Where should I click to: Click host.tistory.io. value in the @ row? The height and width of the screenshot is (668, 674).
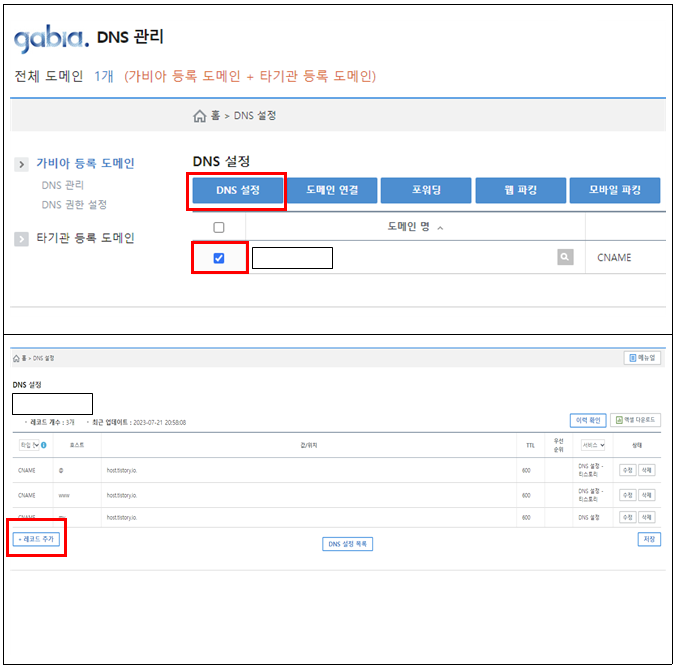click(x=122, y=470)
